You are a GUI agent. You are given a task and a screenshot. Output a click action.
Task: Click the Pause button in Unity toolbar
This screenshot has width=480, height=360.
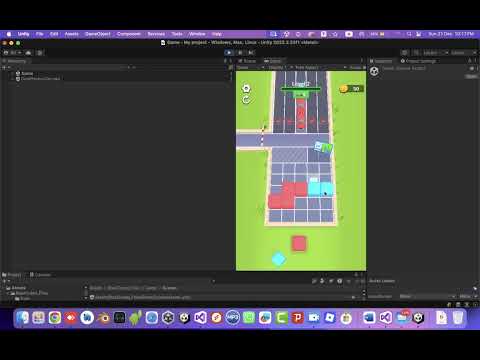(240, 53)
